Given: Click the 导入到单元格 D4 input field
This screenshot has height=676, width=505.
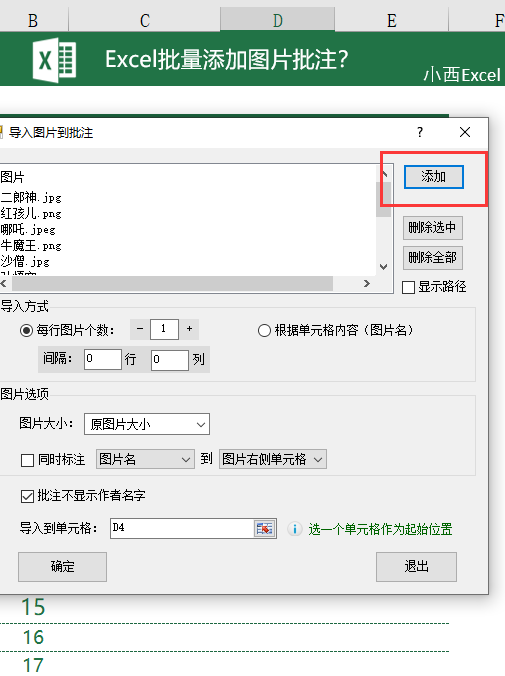Looking at the screenshot, I should (x=182, y=528).
